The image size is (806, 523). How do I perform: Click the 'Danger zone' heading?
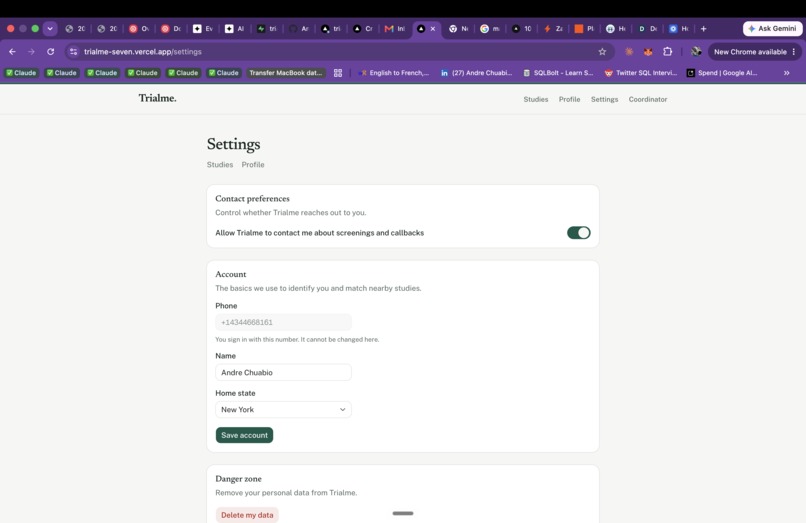[239, 479]
